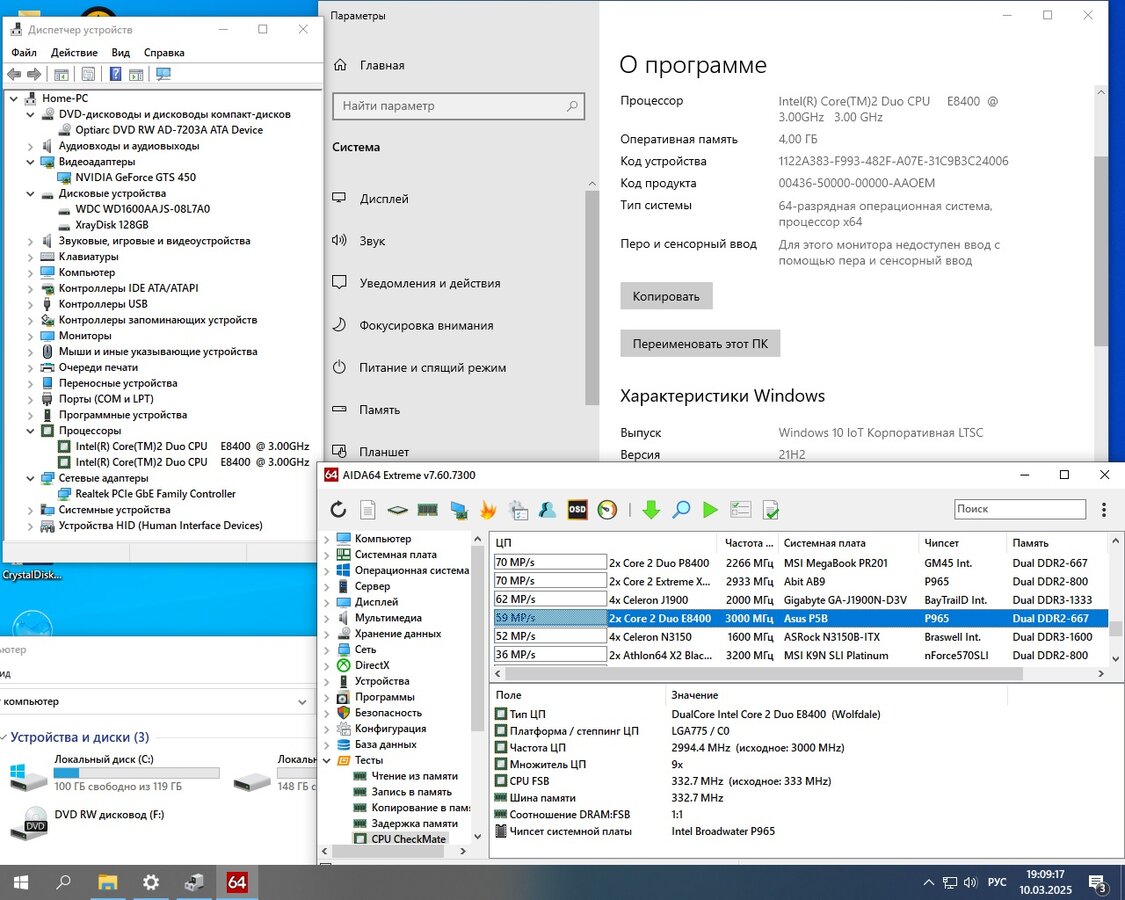Launch the flame stability test icon
This screenshot has width=1125, height=900.
tap(488, 510)
